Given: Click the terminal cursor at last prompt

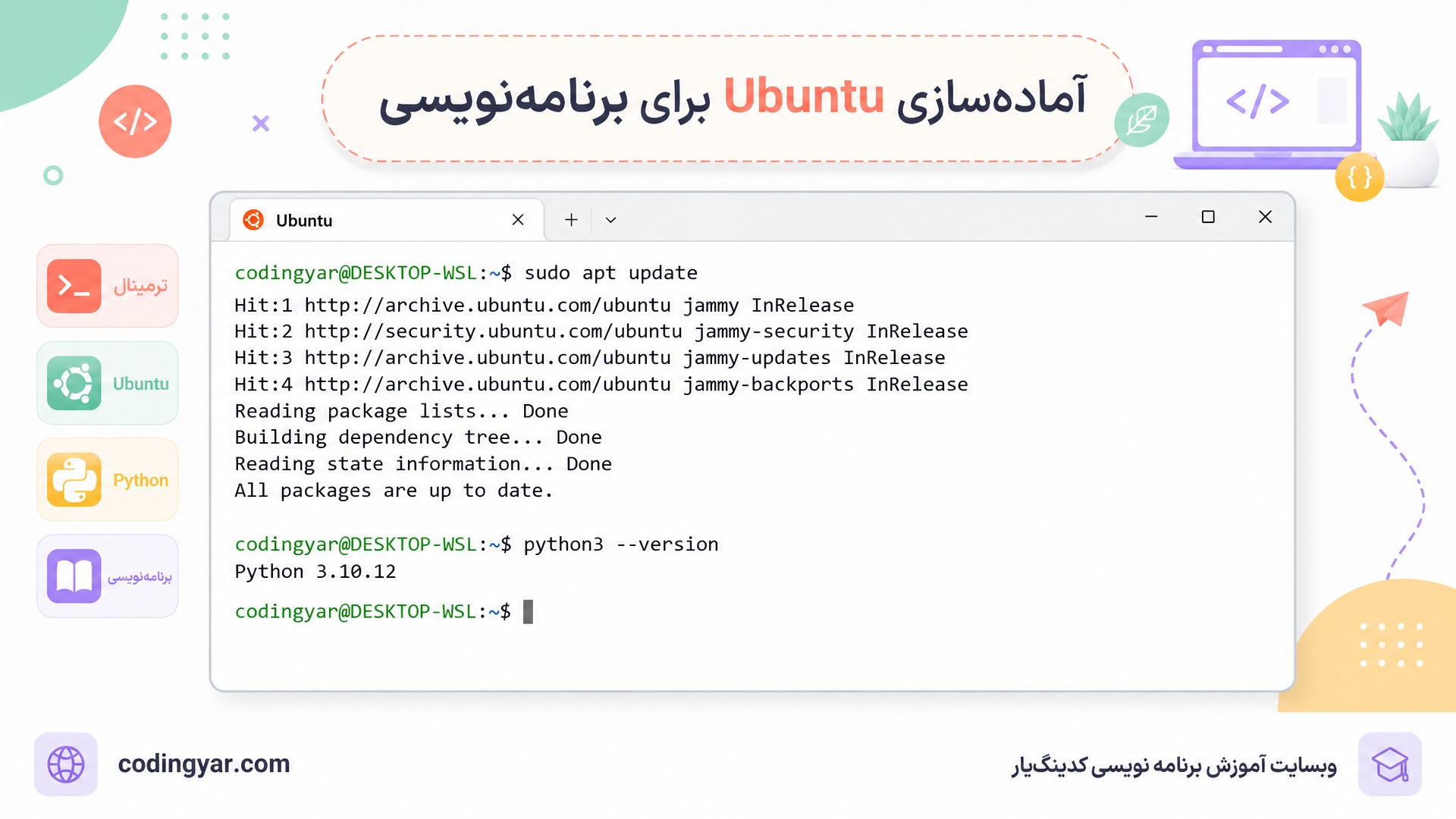Looking at the screenshot, I should coord(529,611).
